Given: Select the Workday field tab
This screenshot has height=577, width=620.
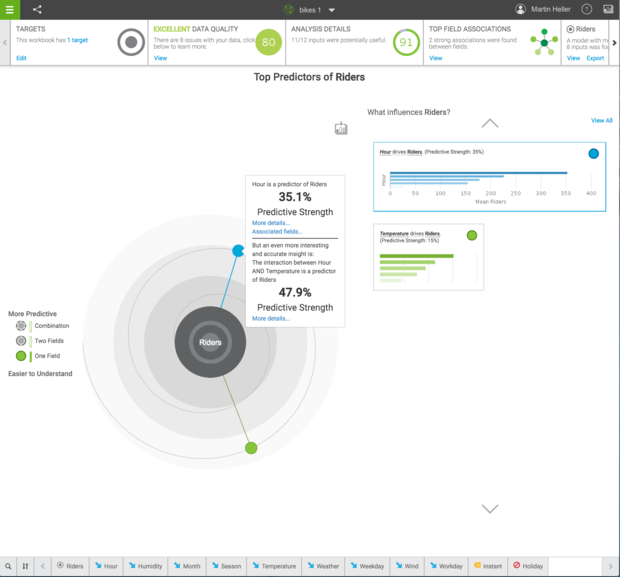Looking at the screenshot, I should tap(446, 566).
